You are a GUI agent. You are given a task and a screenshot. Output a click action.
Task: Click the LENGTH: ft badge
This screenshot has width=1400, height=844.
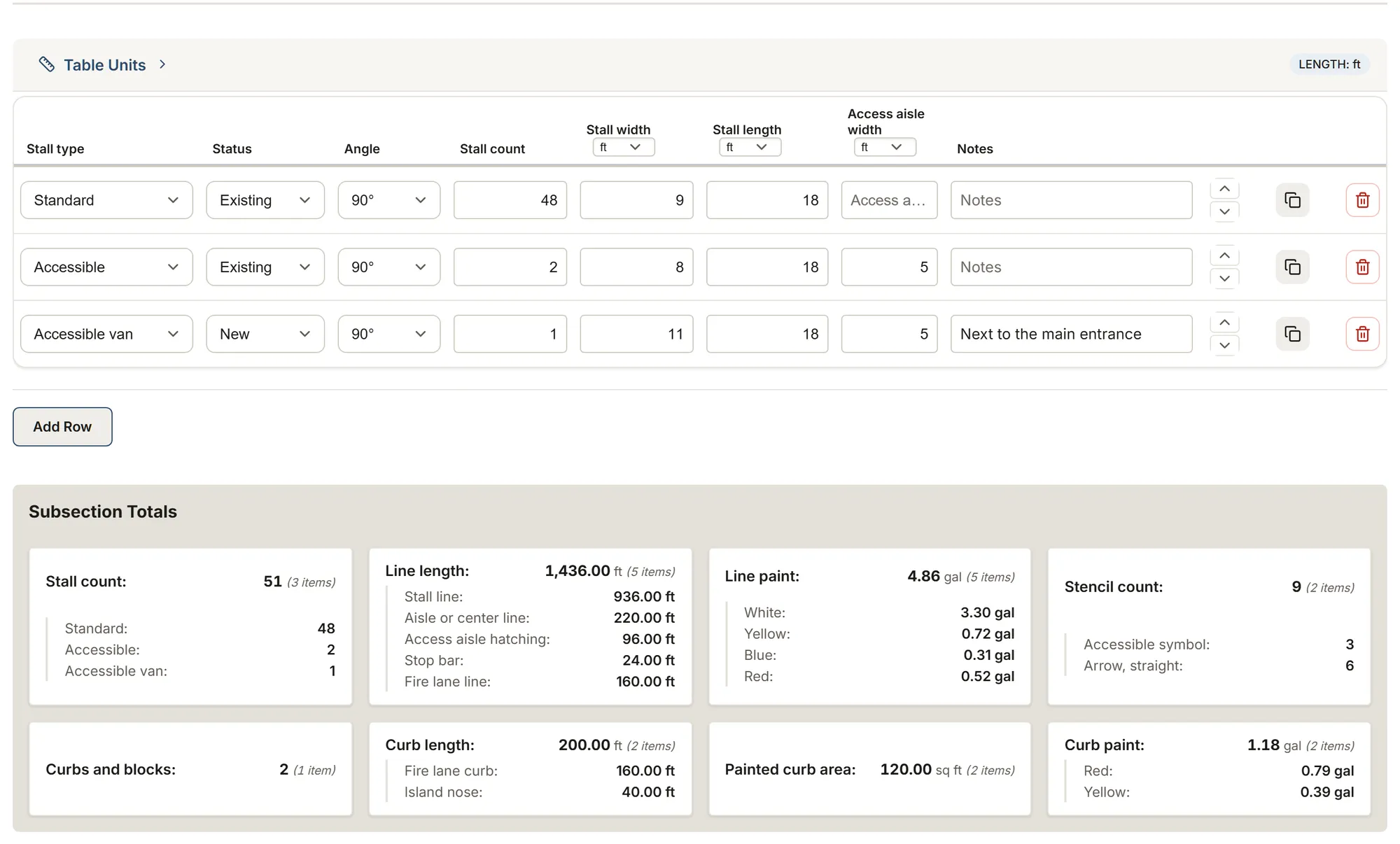coord(1329,64)
